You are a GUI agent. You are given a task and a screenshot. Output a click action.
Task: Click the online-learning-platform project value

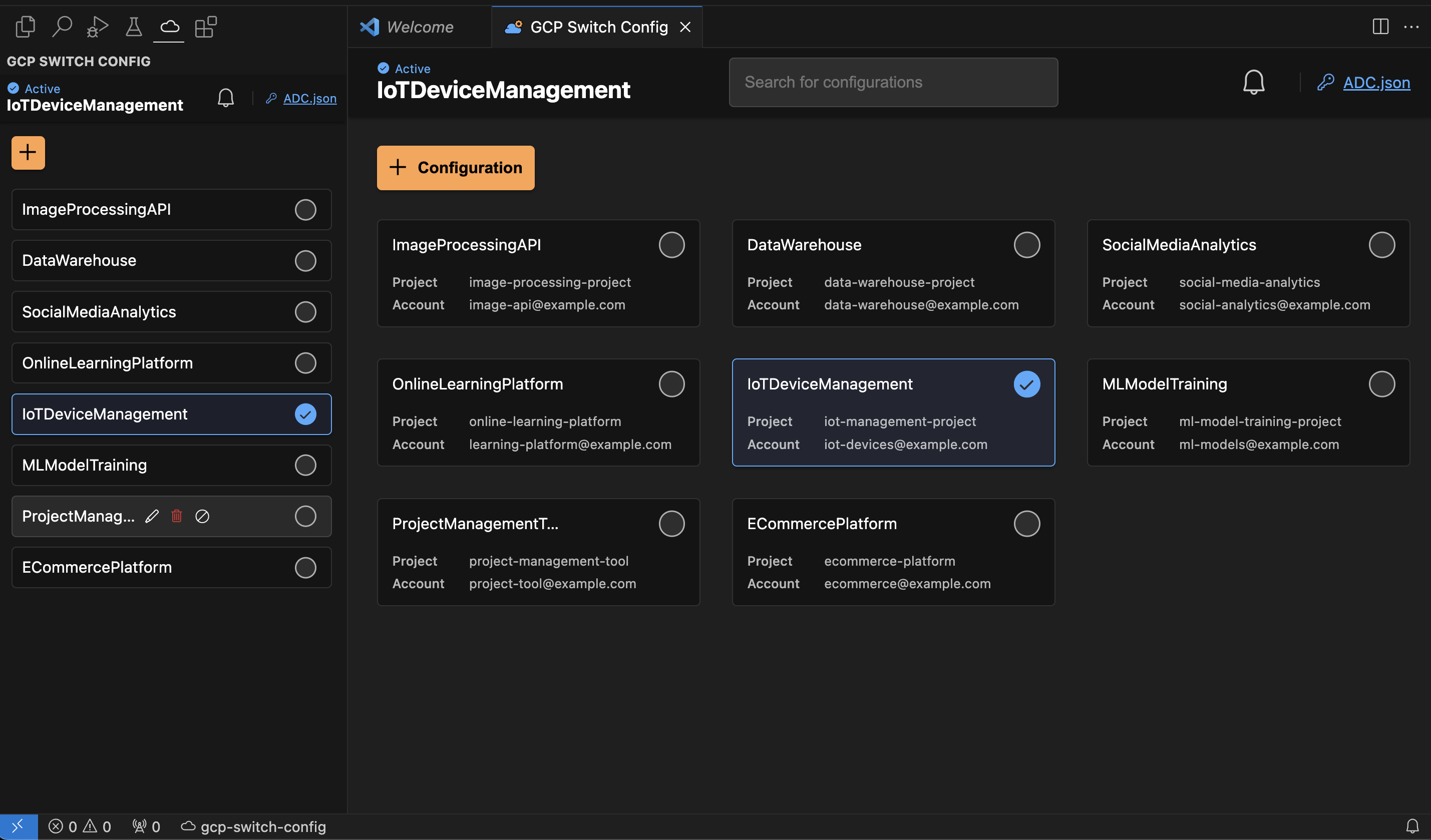point(545,421)
